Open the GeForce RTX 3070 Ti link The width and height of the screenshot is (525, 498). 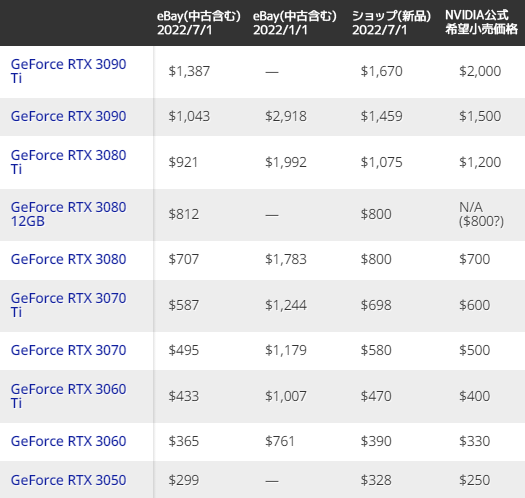point(68,305)
